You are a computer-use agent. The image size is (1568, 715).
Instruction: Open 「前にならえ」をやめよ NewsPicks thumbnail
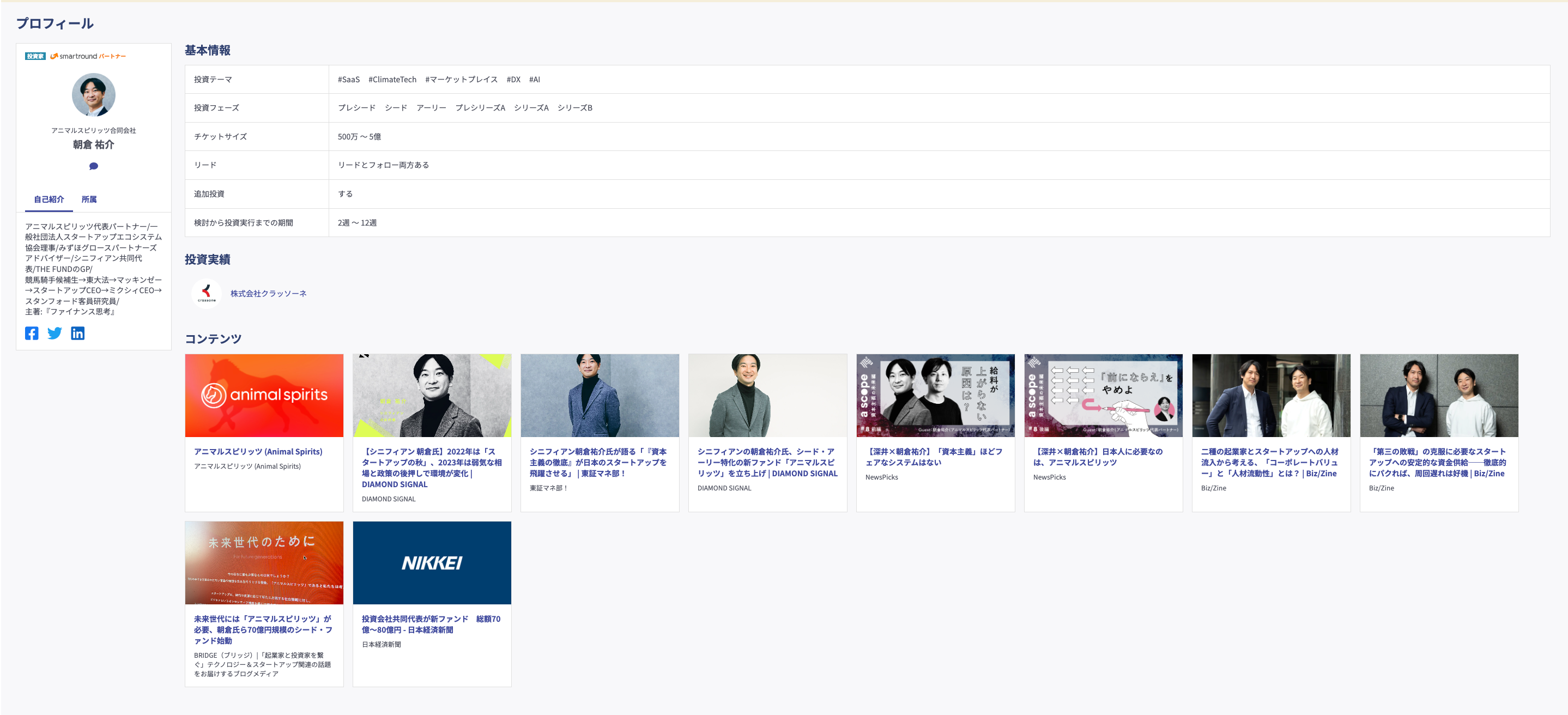point(1103,396)
